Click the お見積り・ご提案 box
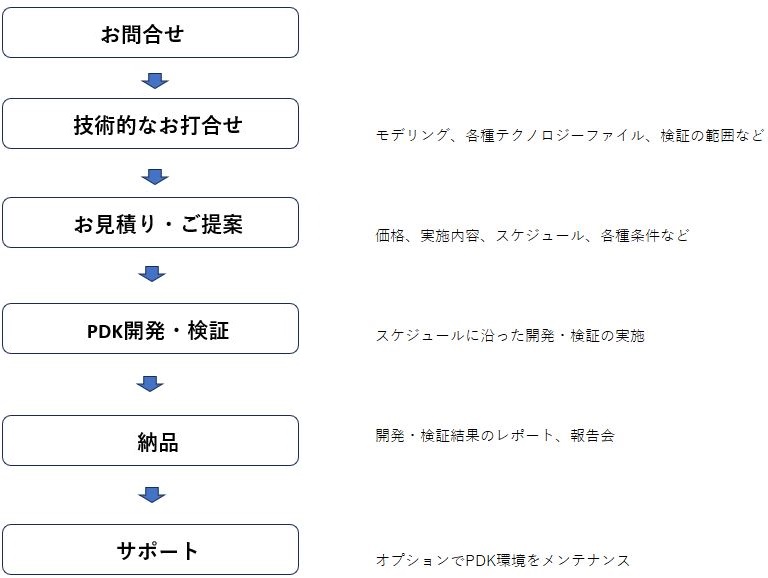The width and height of the screenshot is (768, 578). pyautogui.click(x=150, y=222)
